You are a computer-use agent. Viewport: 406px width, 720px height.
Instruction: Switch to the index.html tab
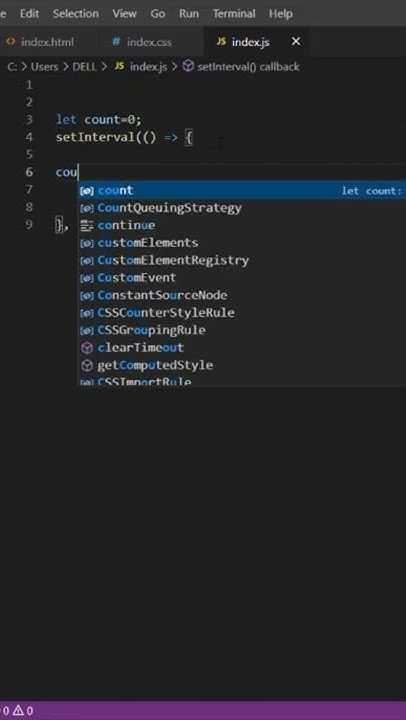(x=46, y=42)
